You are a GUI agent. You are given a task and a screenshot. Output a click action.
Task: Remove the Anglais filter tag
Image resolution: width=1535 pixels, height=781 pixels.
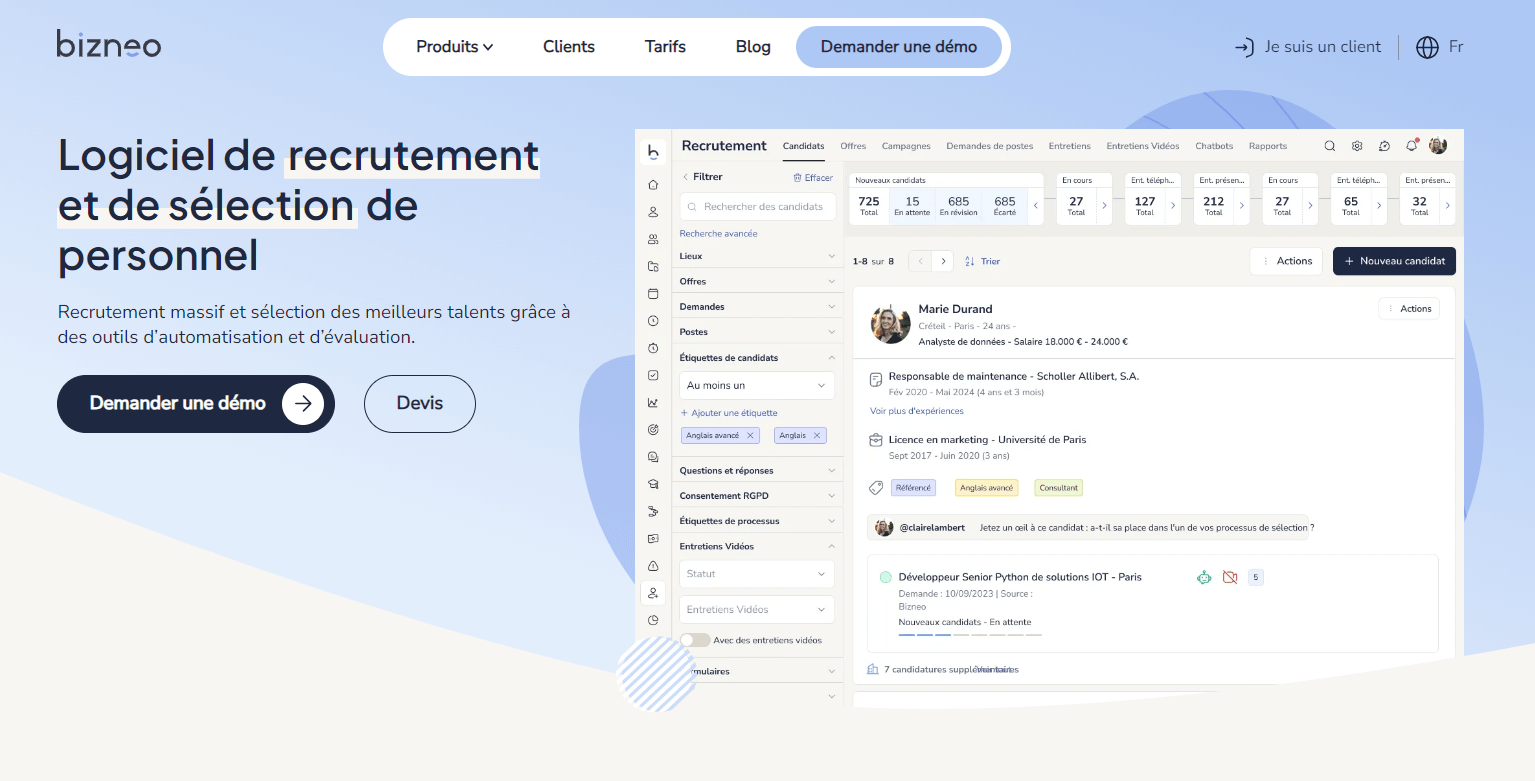coord(816,435)
